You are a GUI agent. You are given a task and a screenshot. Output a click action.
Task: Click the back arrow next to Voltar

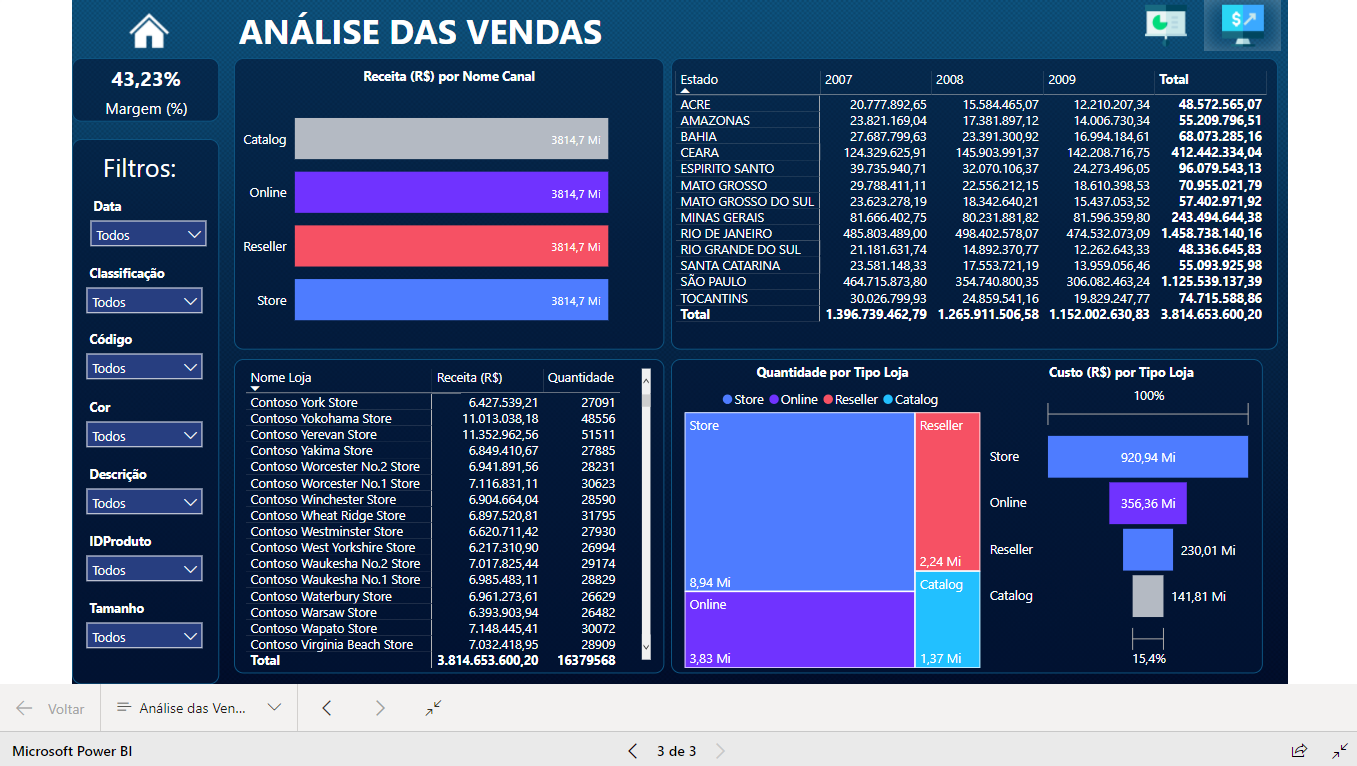point(22,708)
